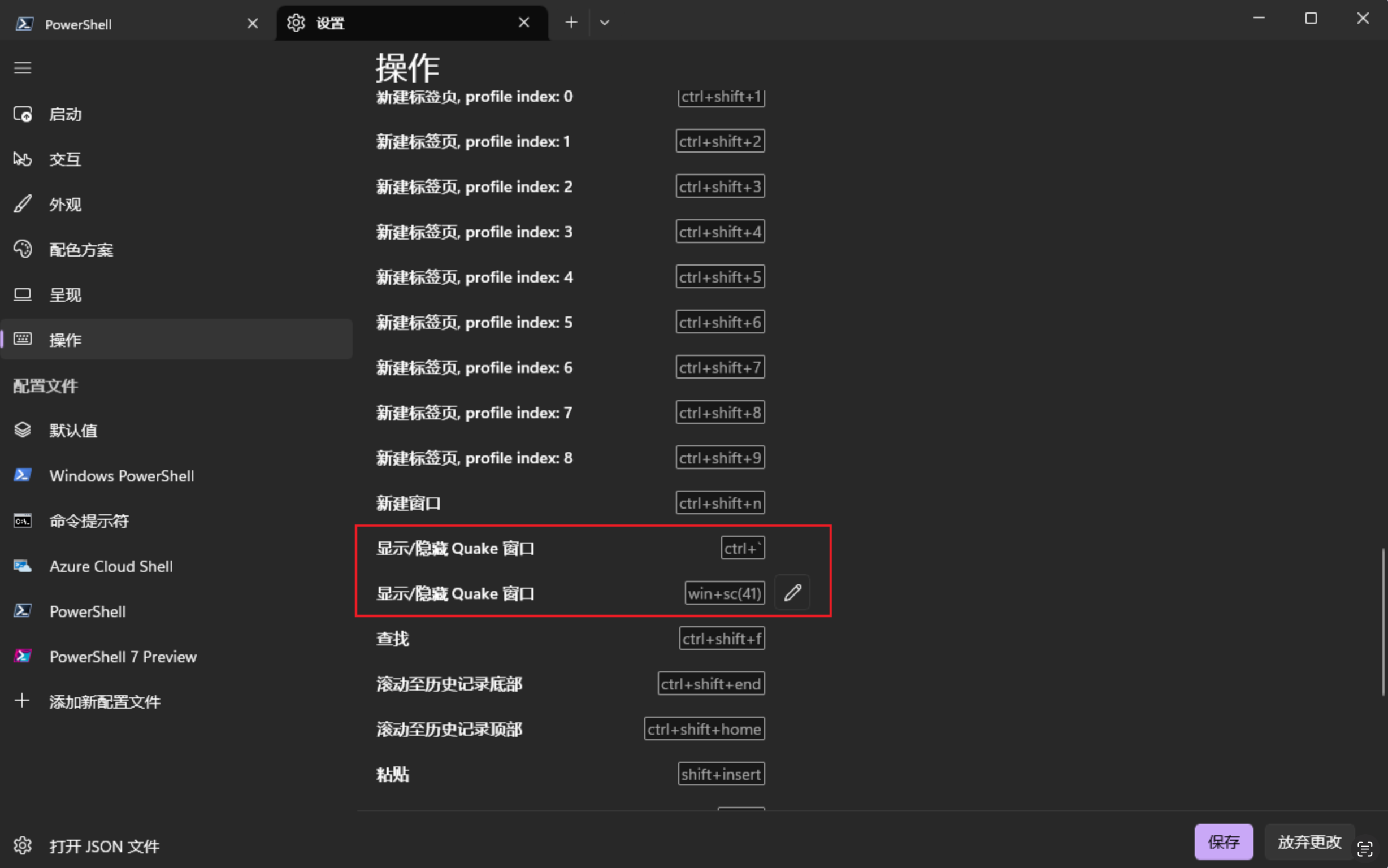Click the 命令提示符 Command Prompt icon
Viewport: 1388px width, 868px height.
23,520
